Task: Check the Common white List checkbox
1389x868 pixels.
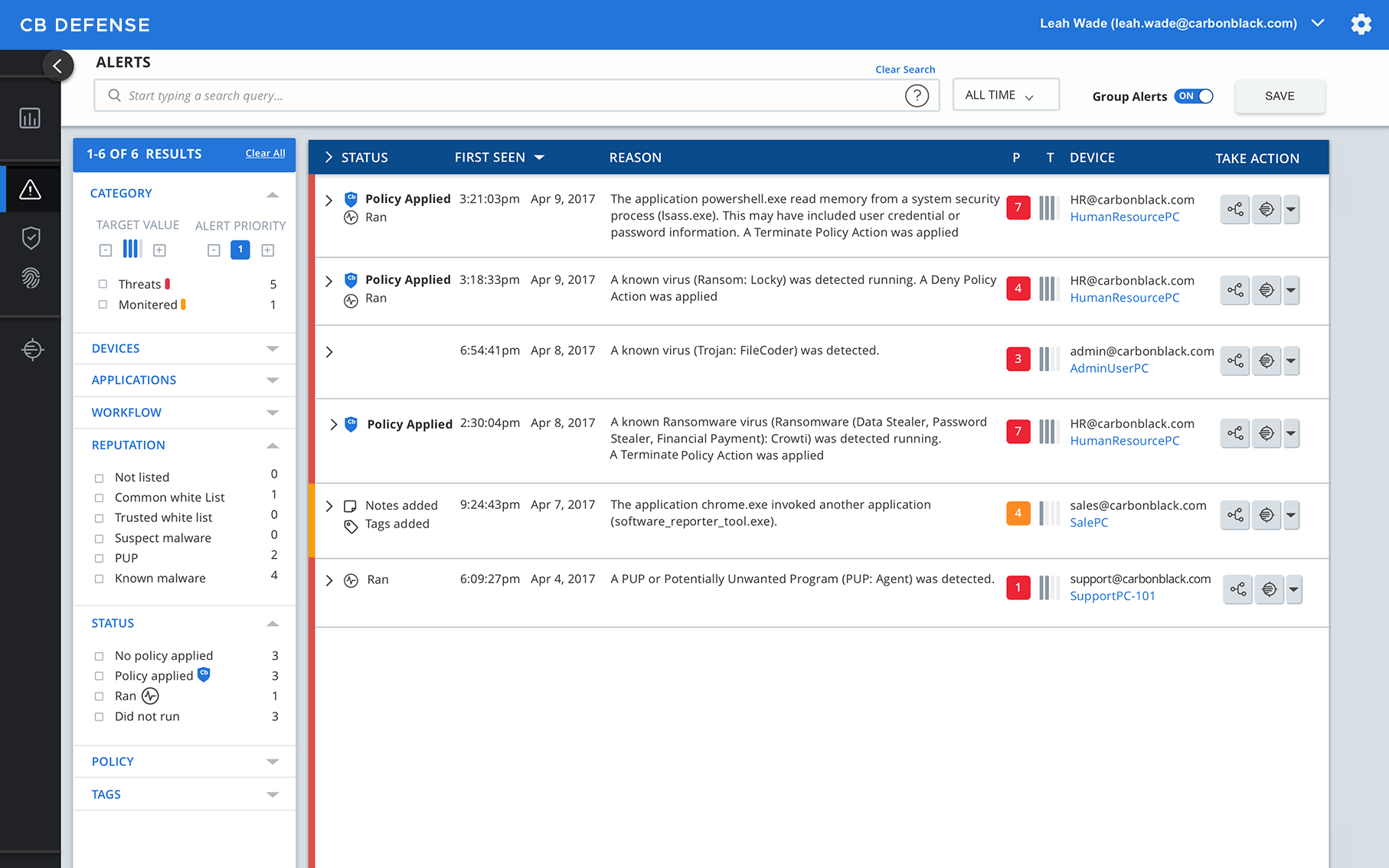Action: tap(99, 498)
